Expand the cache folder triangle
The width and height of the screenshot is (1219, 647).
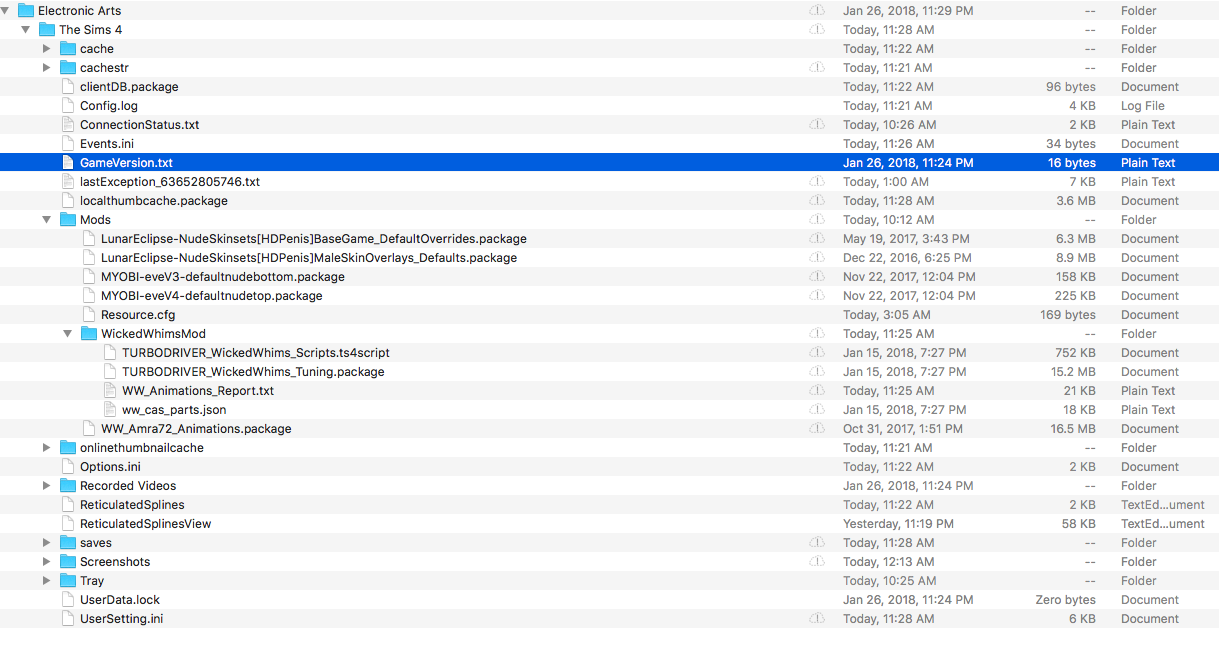coord(47,49)
